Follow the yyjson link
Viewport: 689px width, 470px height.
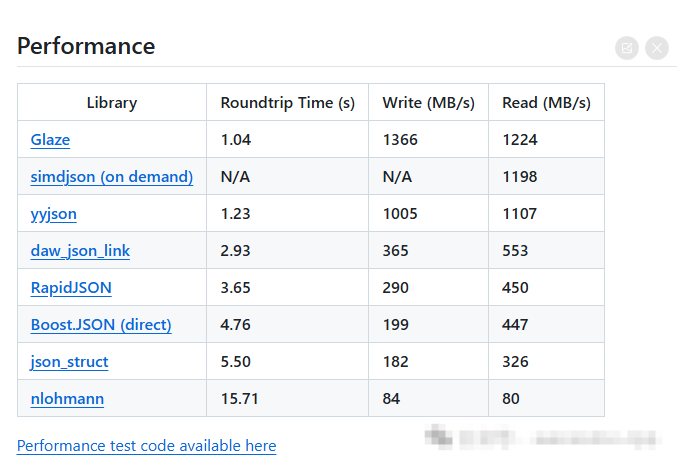point(54,214)
